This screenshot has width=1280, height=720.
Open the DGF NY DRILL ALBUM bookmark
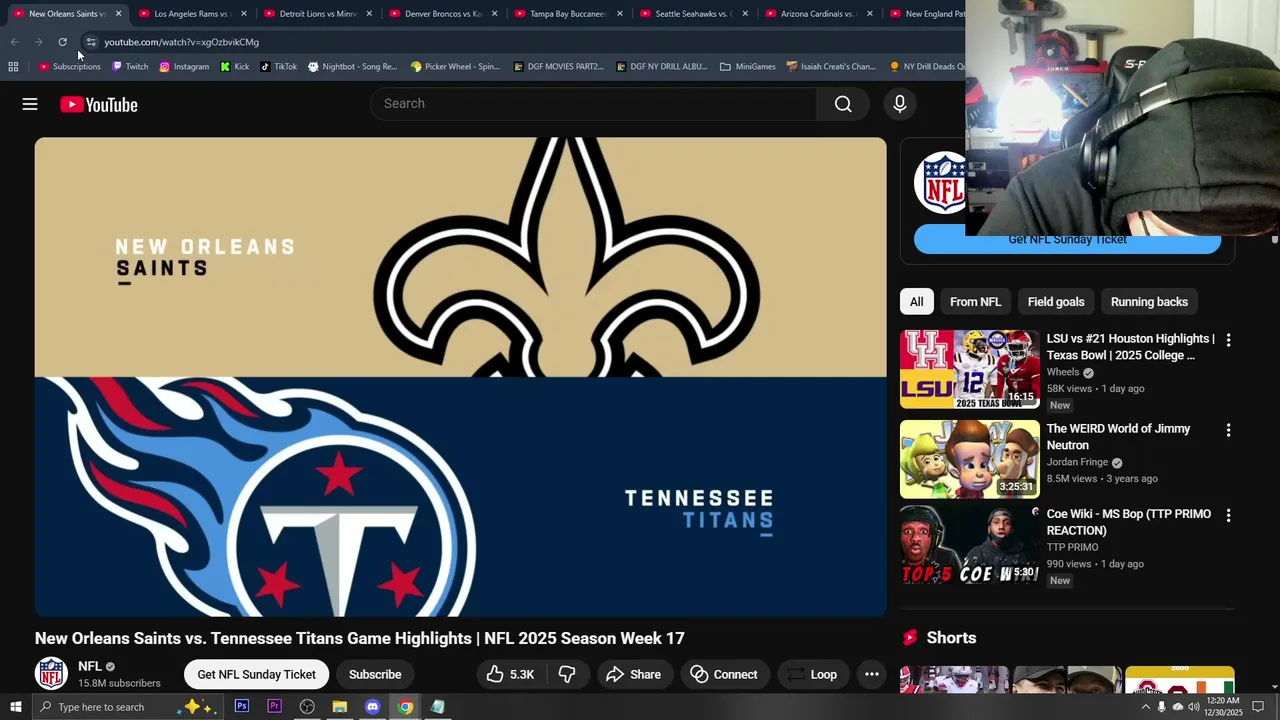[x=661, y=67]
